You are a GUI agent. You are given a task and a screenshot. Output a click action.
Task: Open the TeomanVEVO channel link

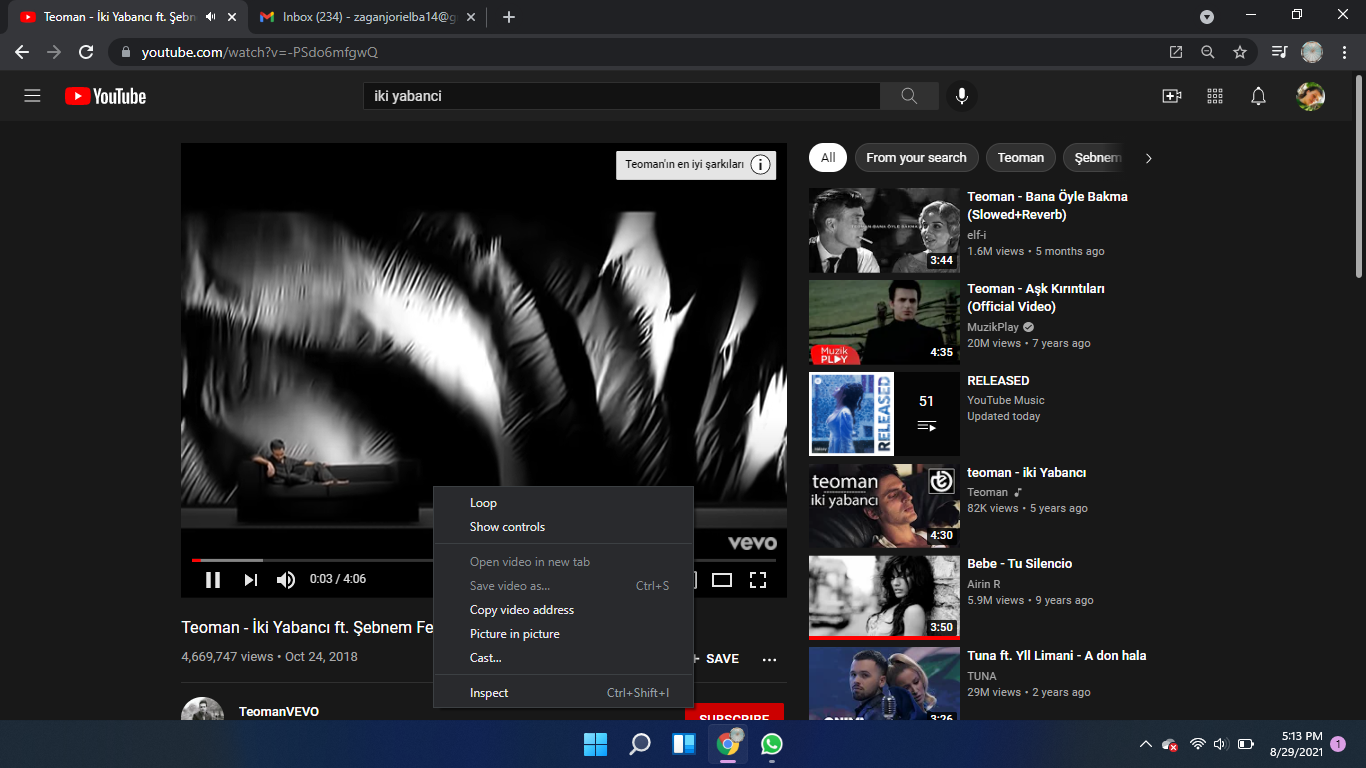pyautogui.click(x=279, y=712)
